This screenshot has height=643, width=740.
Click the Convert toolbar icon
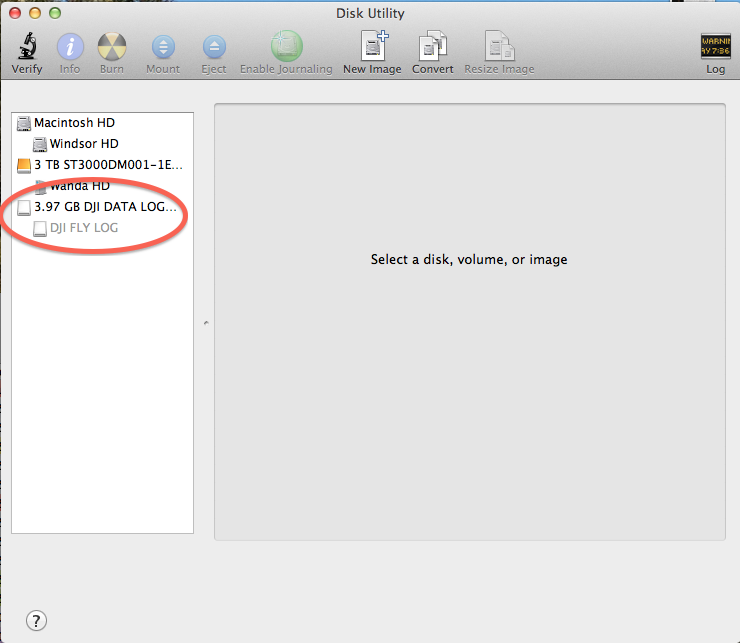[433, 46]
